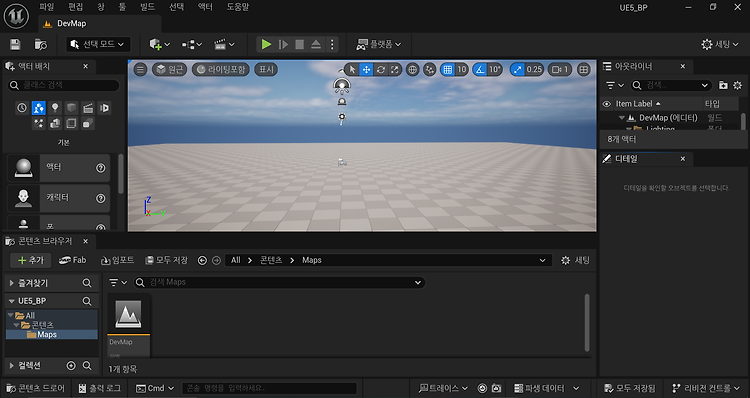Viewport: 750px width, 398px height.
Task: Toggle visibility eye column in outliner
Action: click(607, 103)
